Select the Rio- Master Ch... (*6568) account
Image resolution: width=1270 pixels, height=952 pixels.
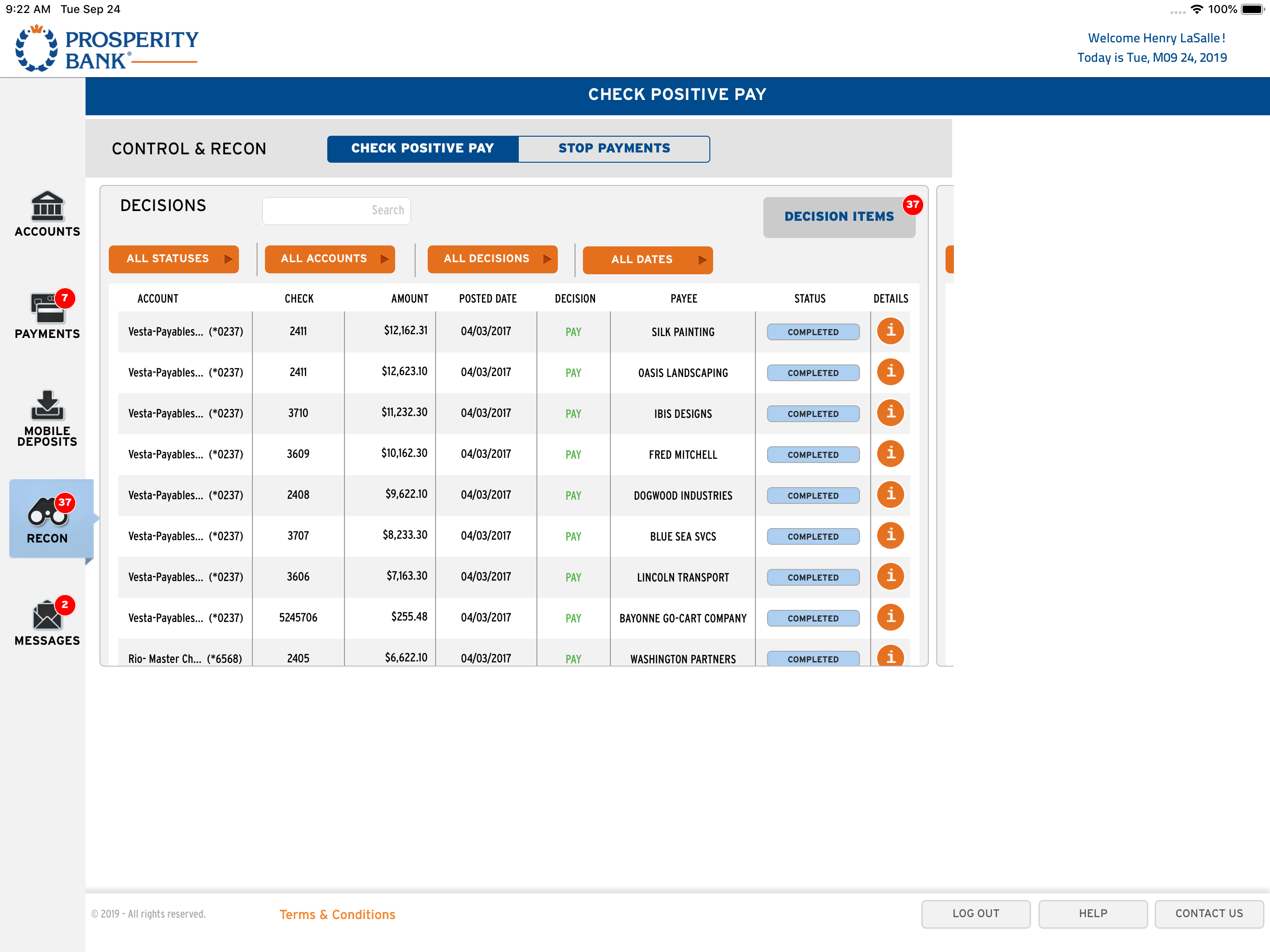[185, 659]
